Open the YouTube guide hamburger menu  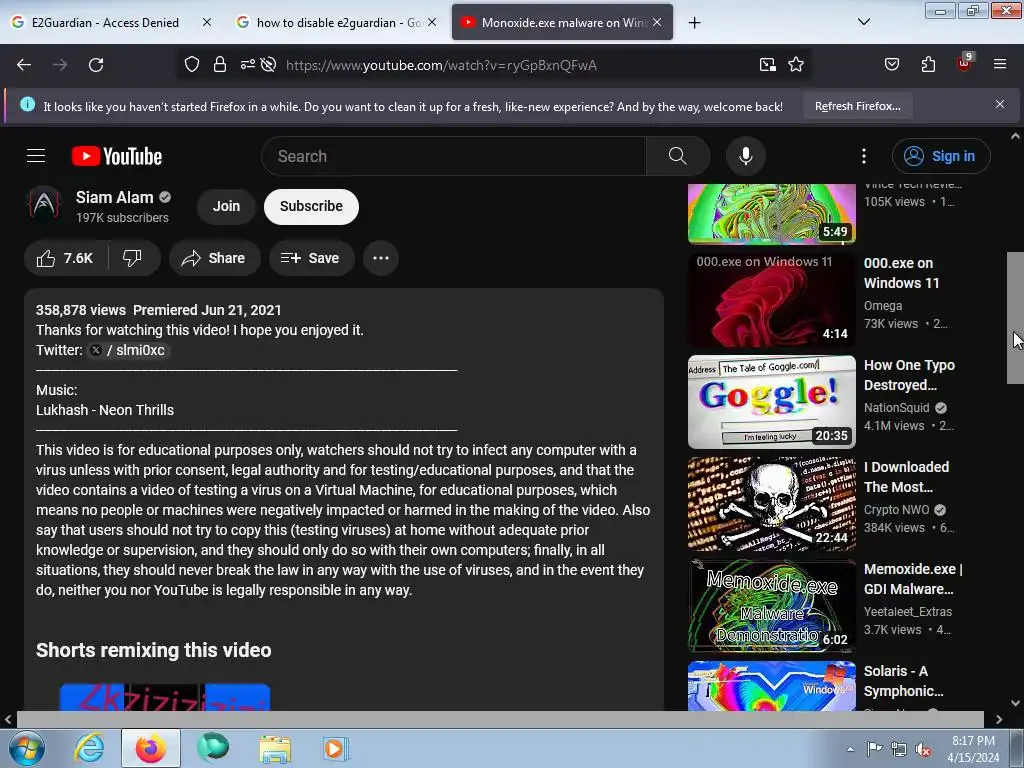tap(36, 156)
